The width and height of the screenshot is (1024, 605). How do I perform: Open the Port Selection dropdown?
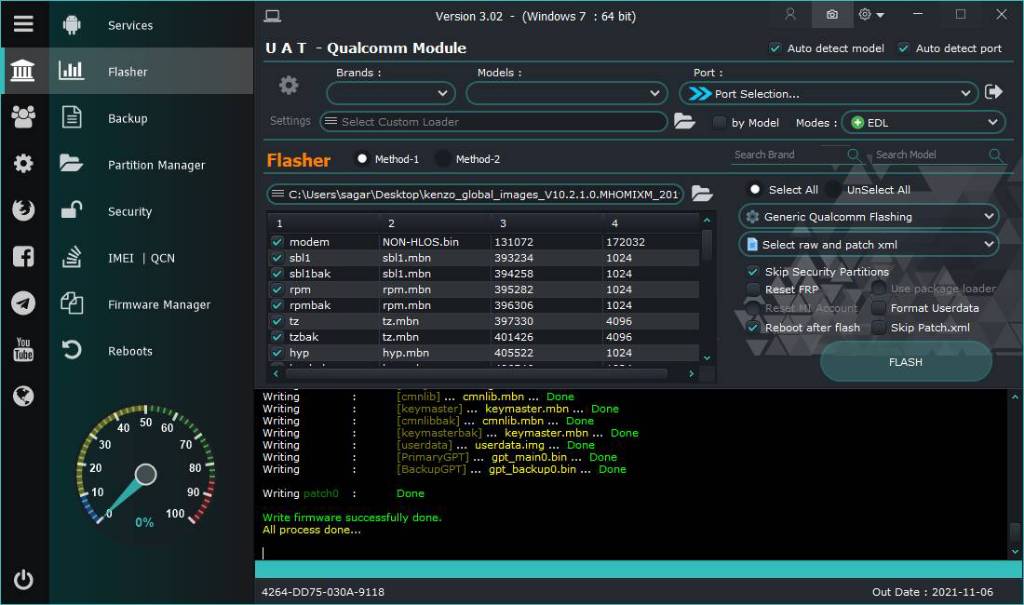[828, 93]
